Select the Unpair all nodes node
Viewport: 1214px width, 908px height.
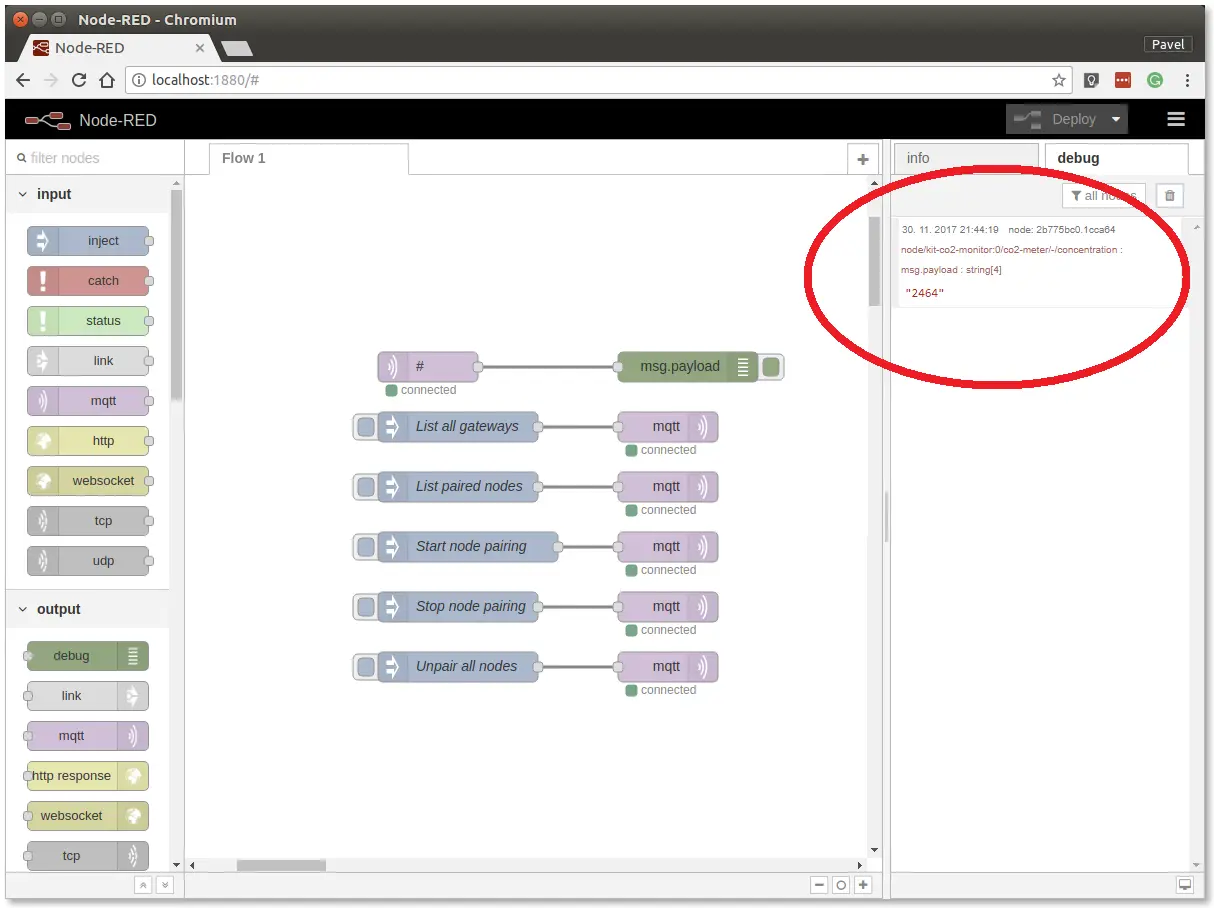(458, 667)
